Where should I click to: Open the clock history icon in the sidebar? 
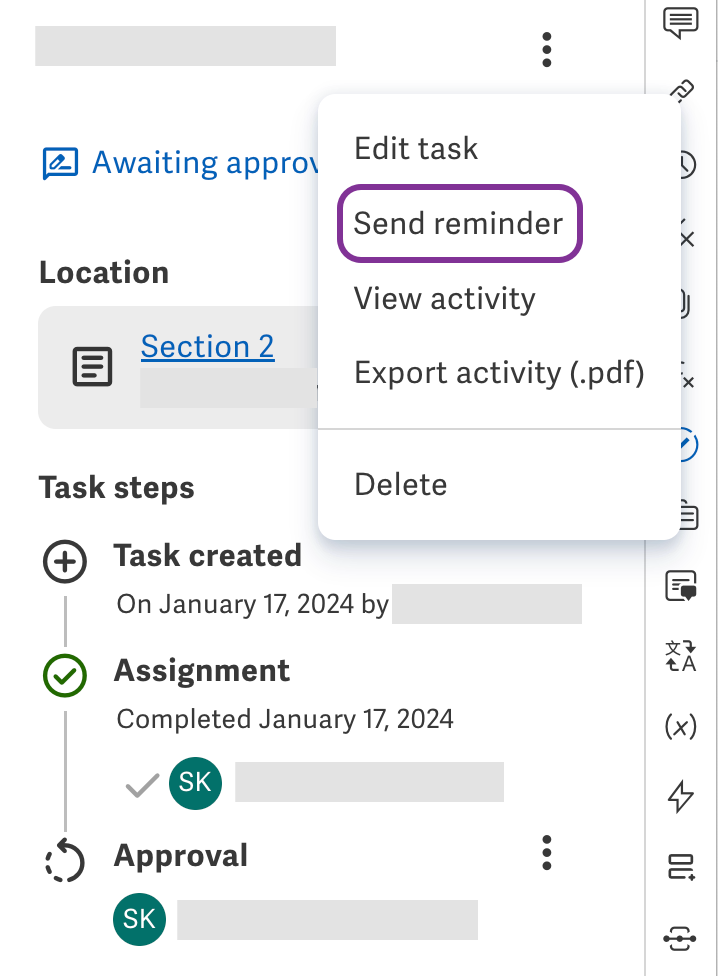point(688,164)
